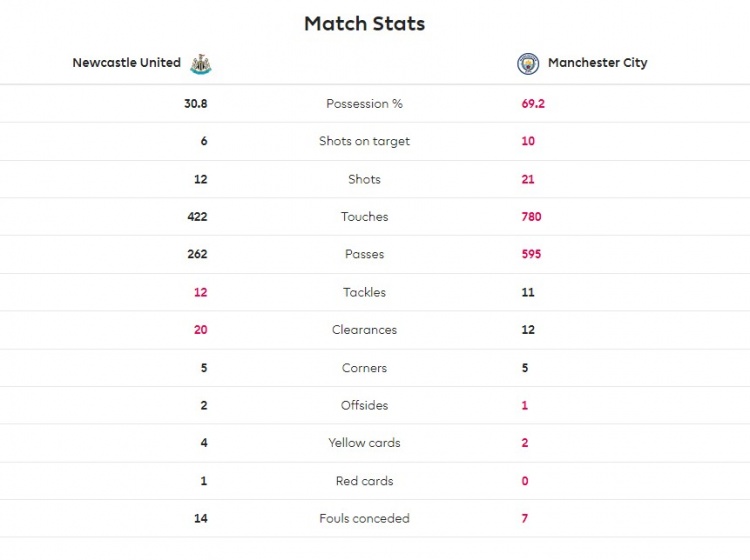Select the Fouls conceded label
The height and width of the screenshot is (560, 750).
tap(364, 518)
